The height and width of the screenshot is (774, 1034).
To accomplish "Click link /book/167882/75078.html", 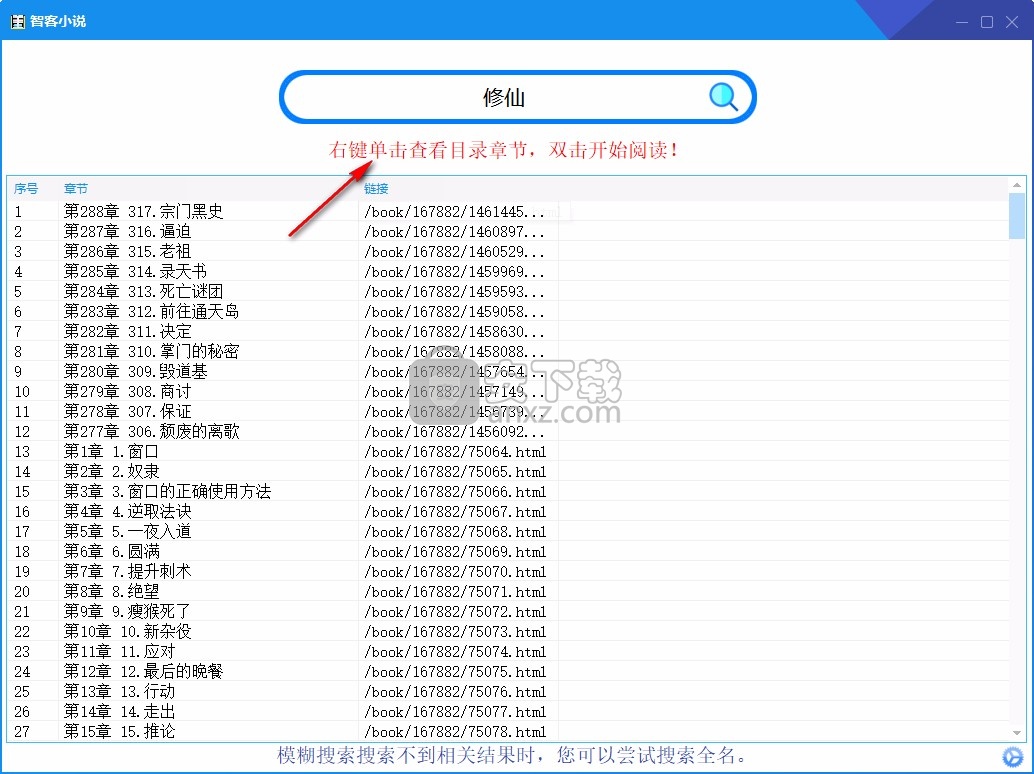I will coord(455,732).
